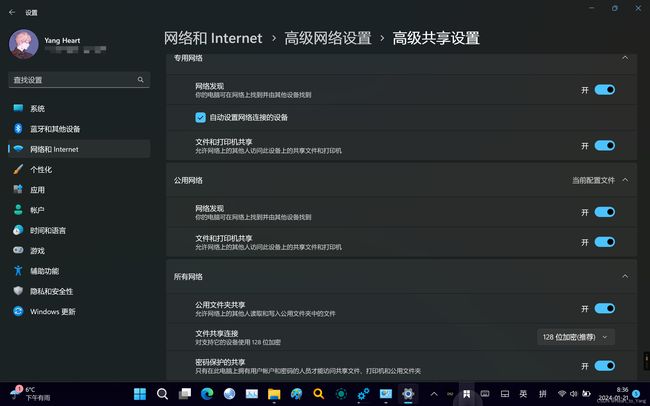Toggle 专用网络 网络发现 switch
This screenshot has width=650, height=406.
pos(605,90)
